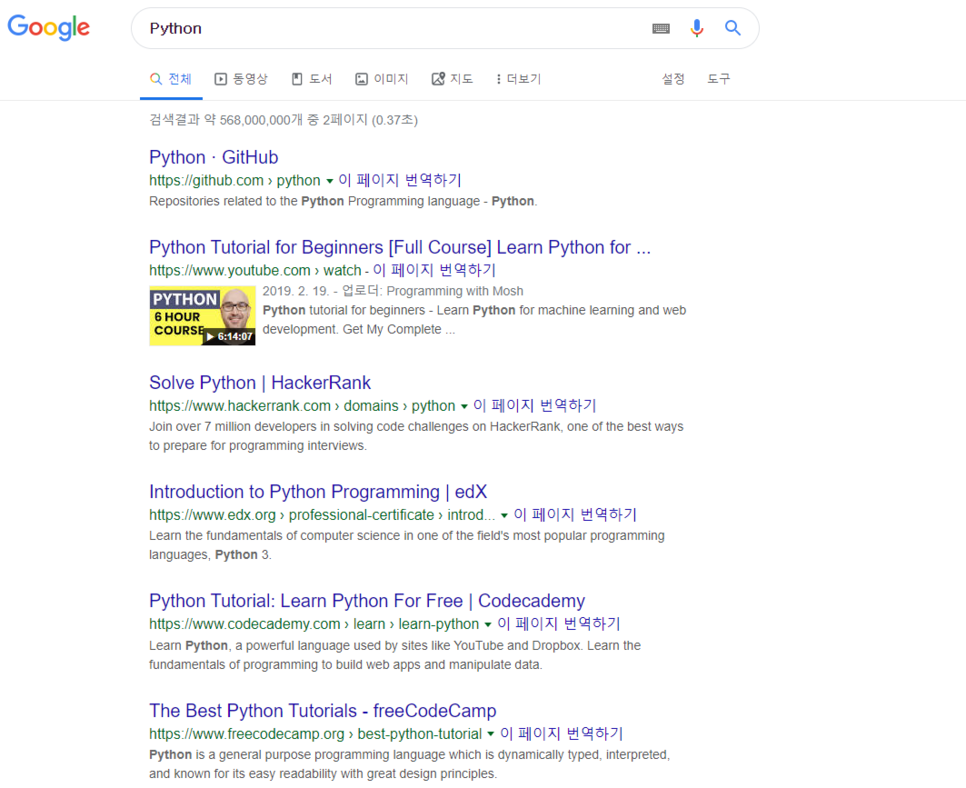Click the Google logo
This screenshot has height=788, width=966.
pyautogui.click(x=49, y=28)
